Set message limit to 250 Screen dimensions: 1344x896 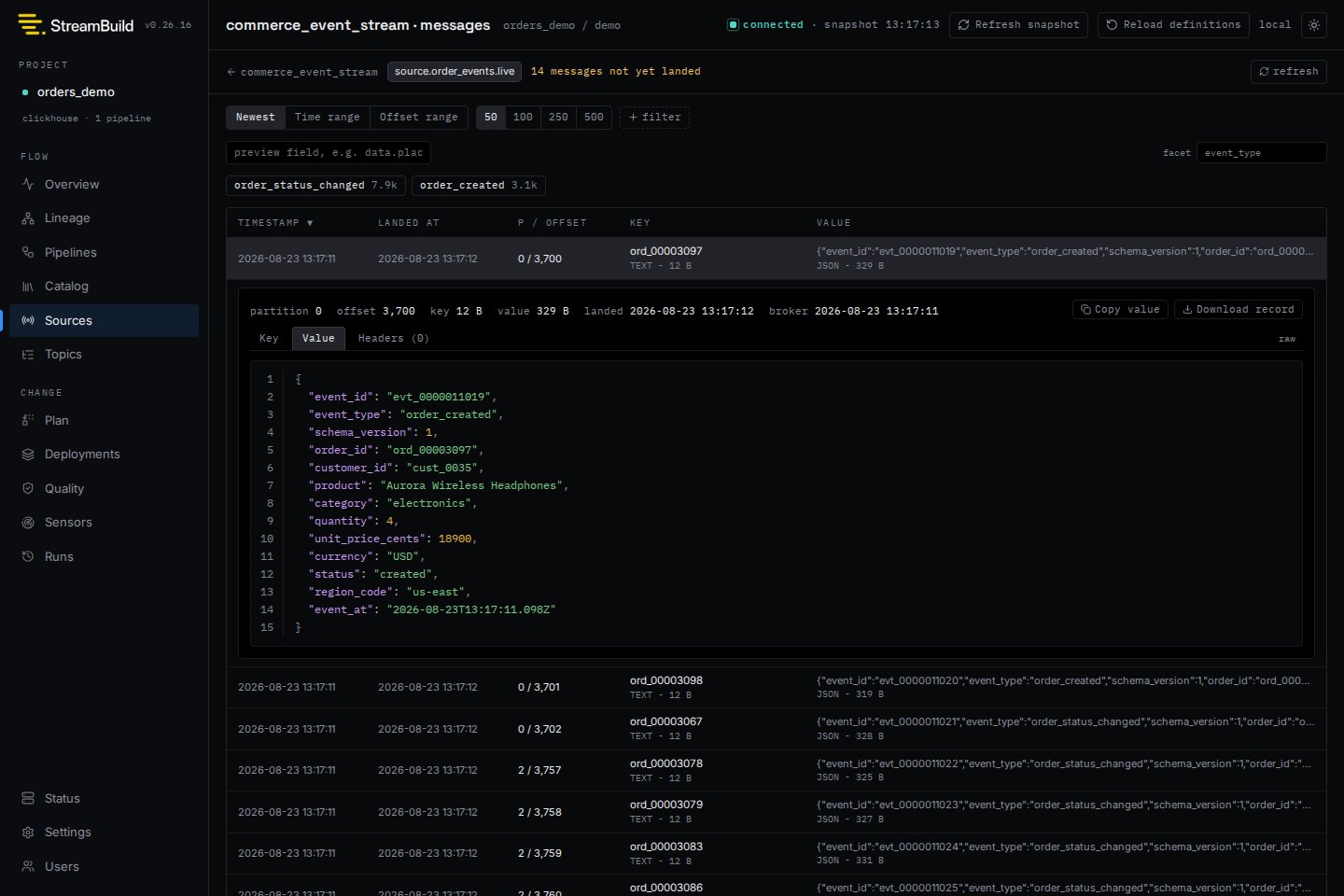[558, 117]
